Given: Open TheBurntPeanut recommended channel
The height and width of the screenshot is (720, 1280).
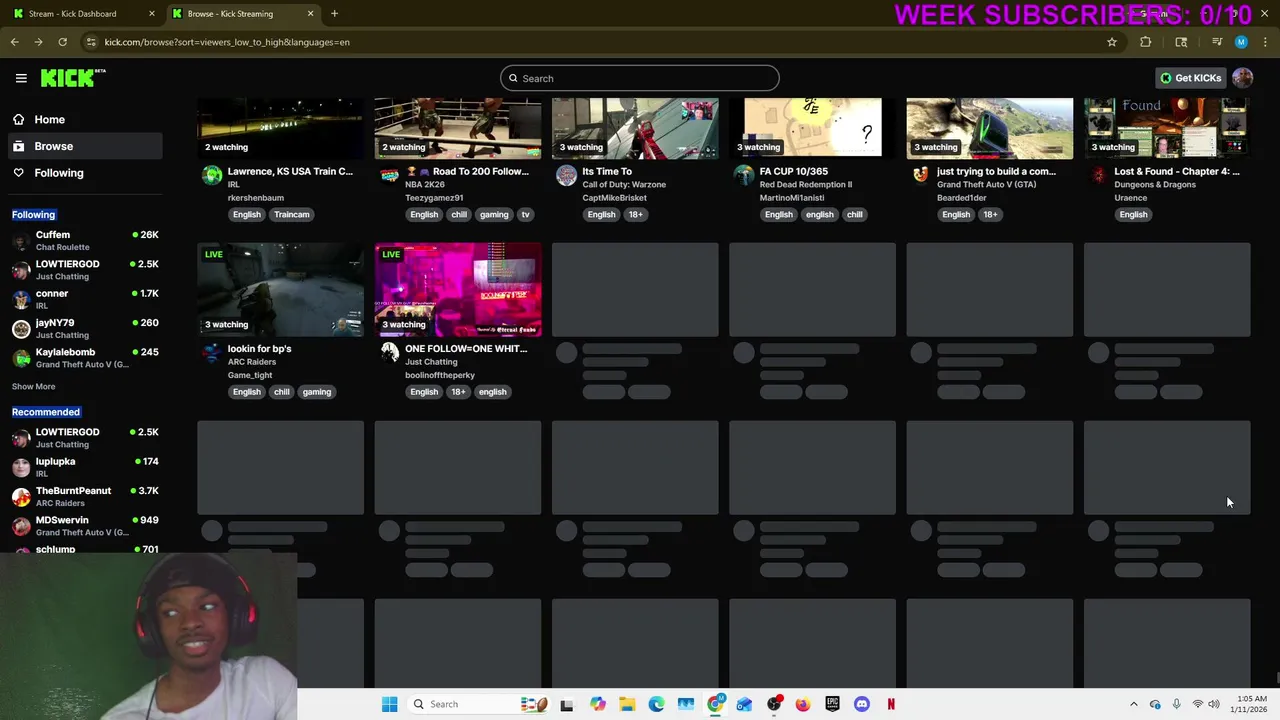Looking at the screenshot, I should 85,496.
